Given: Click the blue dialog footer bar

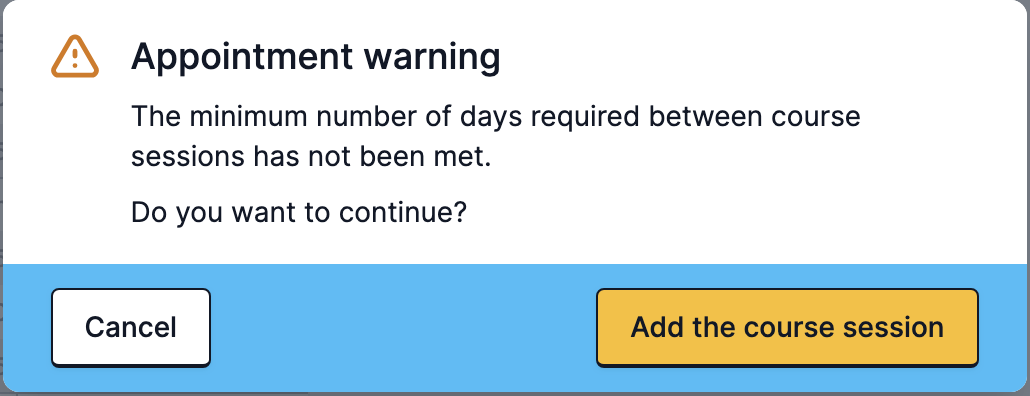Looking at the screenshot, I should point(403,327).
